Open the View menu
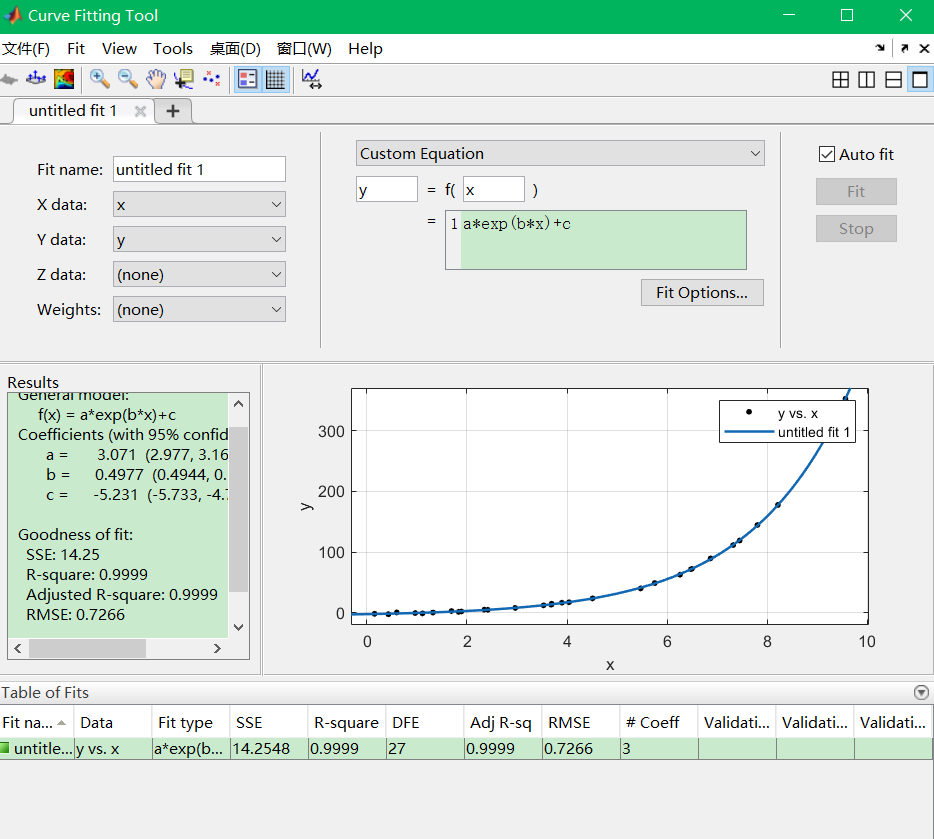Image resolution: width=934 pixels, height=839 pixels. click(x=119, y=49)
